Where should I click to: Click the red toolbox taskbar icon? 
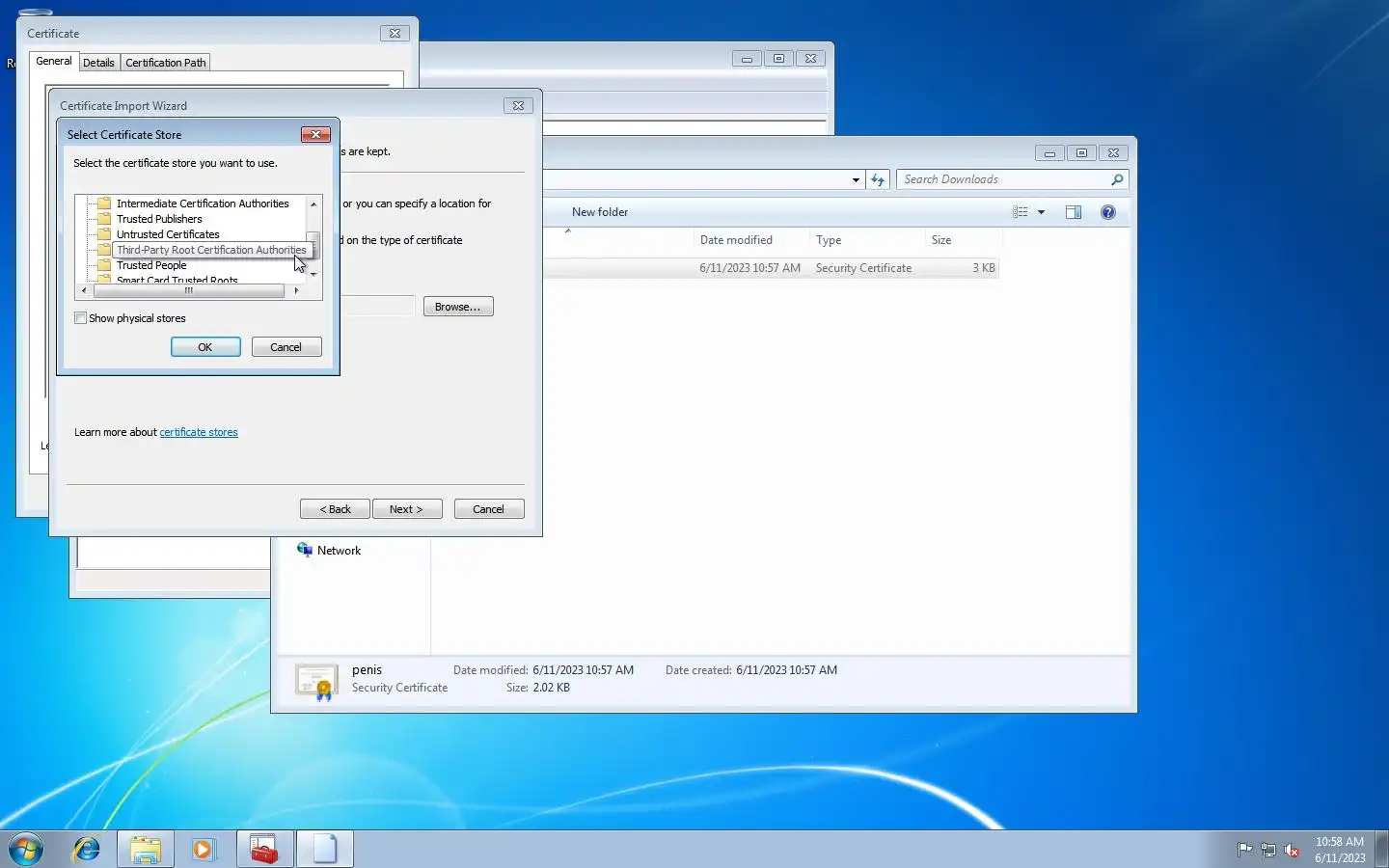coord(264,849)
